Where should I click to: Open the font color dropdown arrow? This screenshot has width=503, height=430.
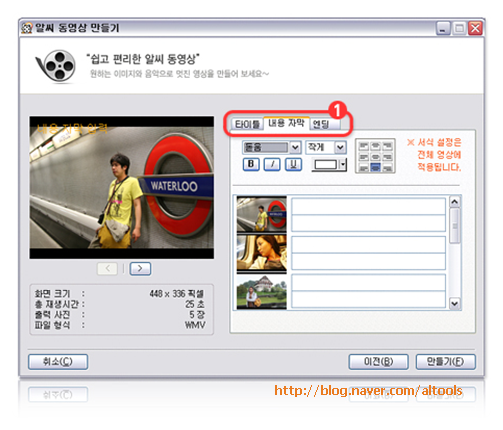tap(343, 164)
